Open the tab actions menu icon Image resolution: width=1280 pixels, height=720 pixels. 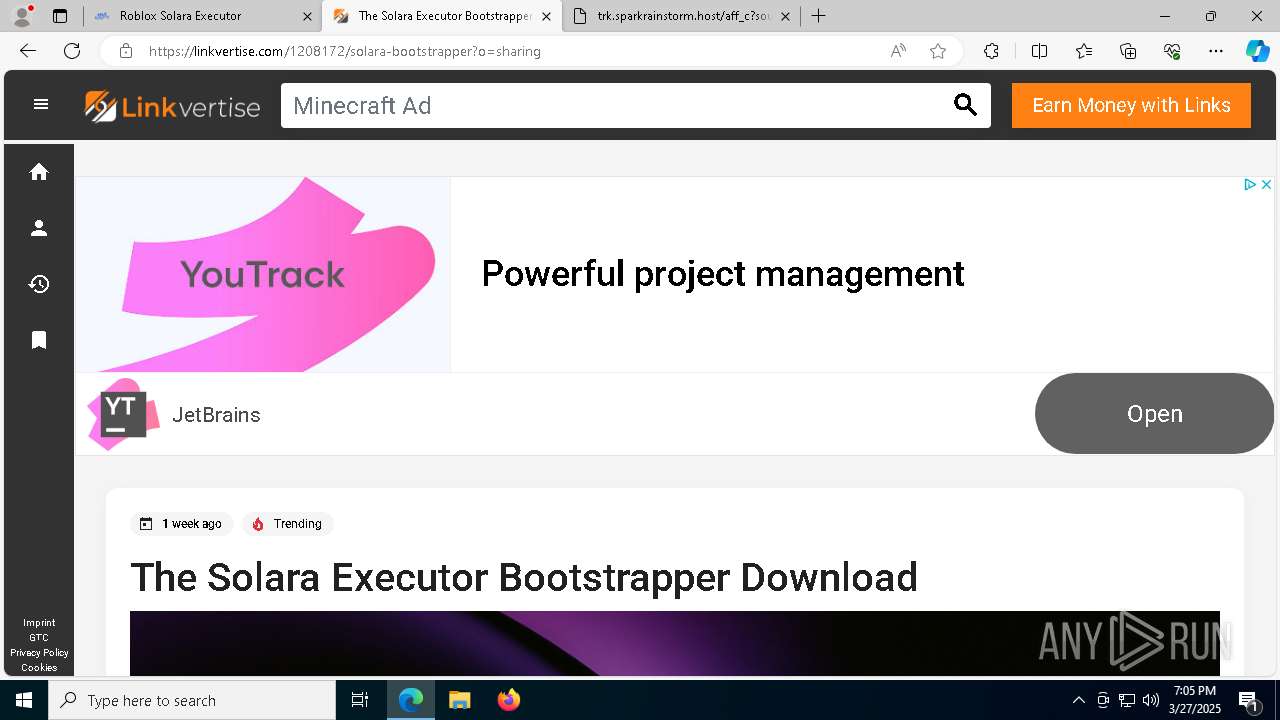(60, 16)
